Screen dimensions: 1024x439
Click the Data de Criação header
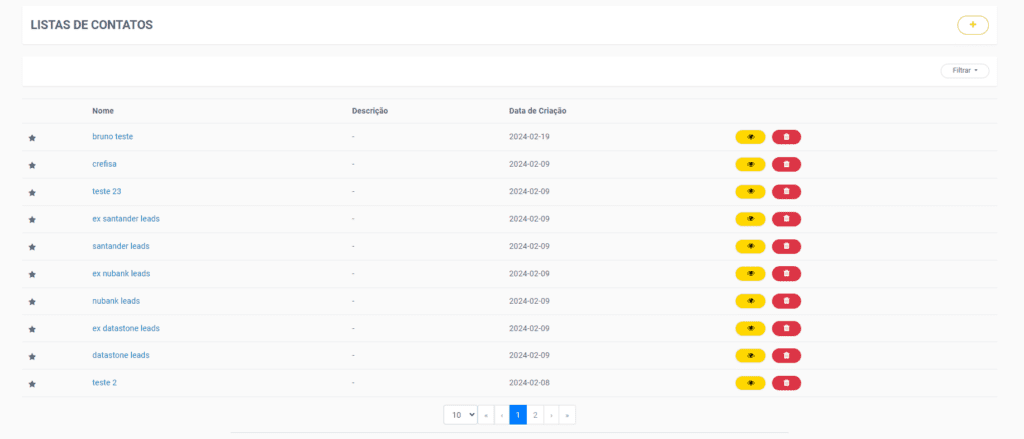click(537, 111)
